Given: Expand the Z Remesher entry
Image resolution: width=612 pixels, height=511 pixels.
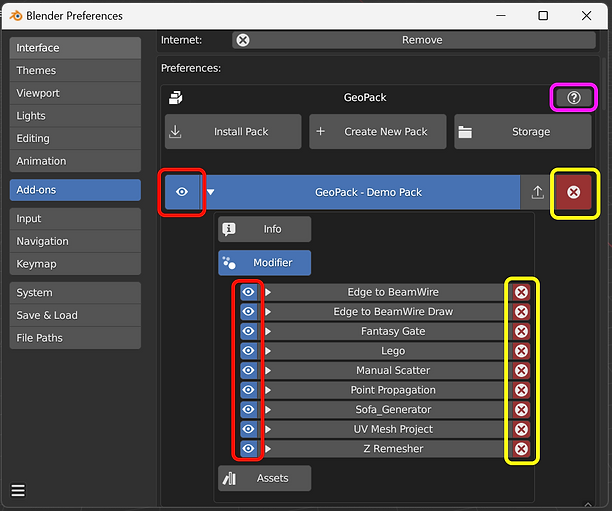Looking at the screenshot, I should coord(268,448).
